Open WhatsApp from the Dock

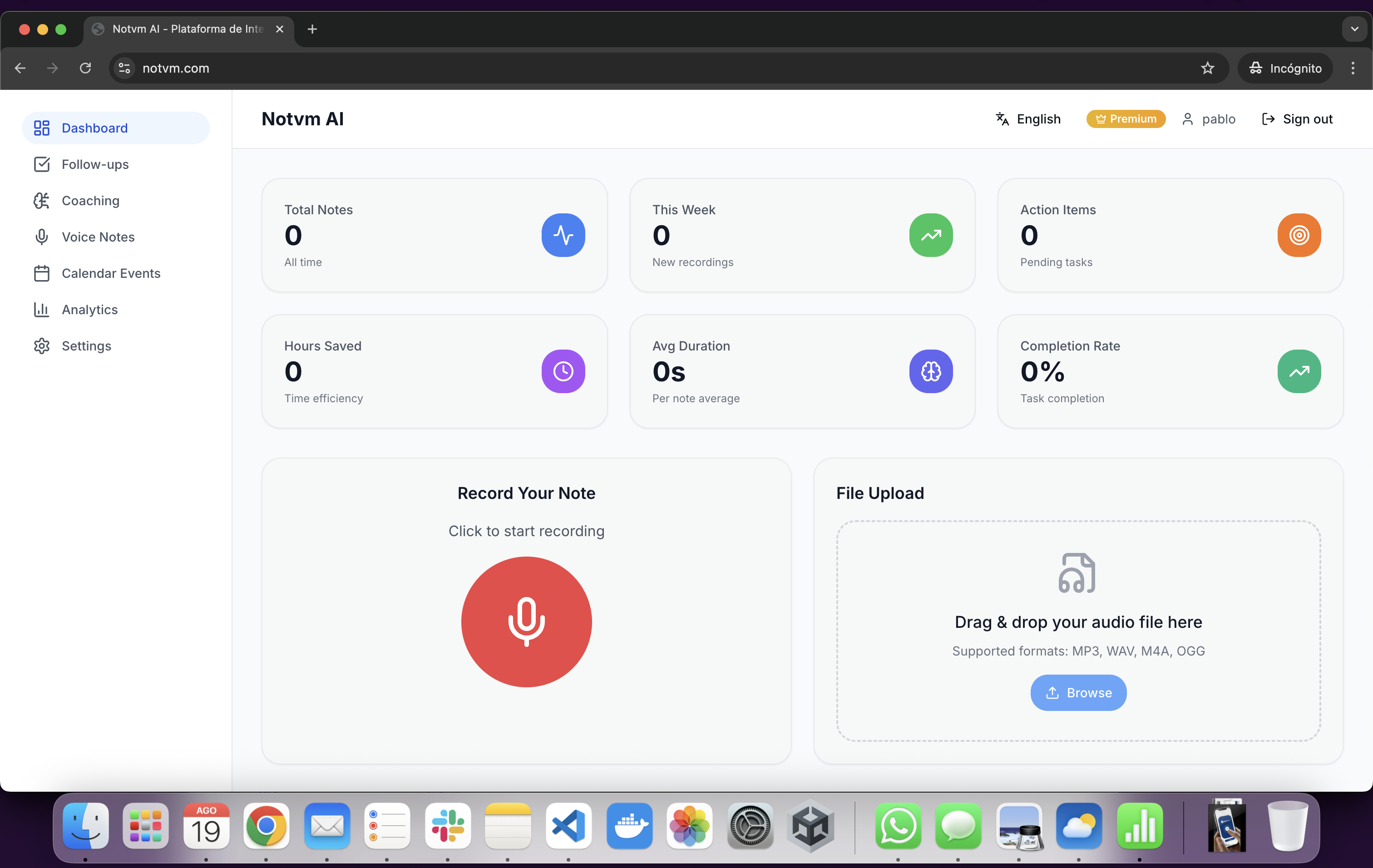898,826
